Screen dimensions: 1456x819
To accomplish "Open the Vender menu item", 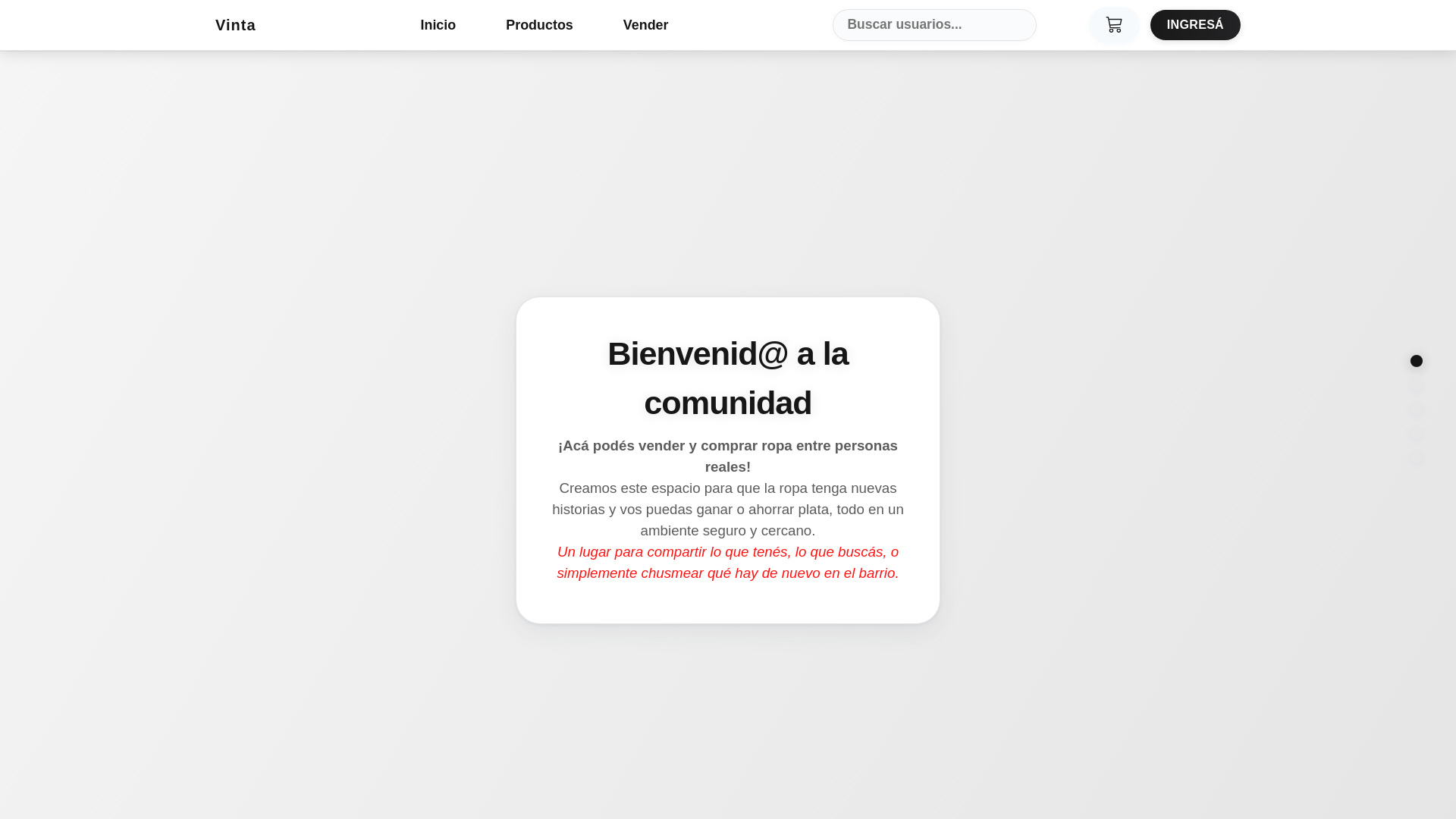I will [x=645, y=25].
